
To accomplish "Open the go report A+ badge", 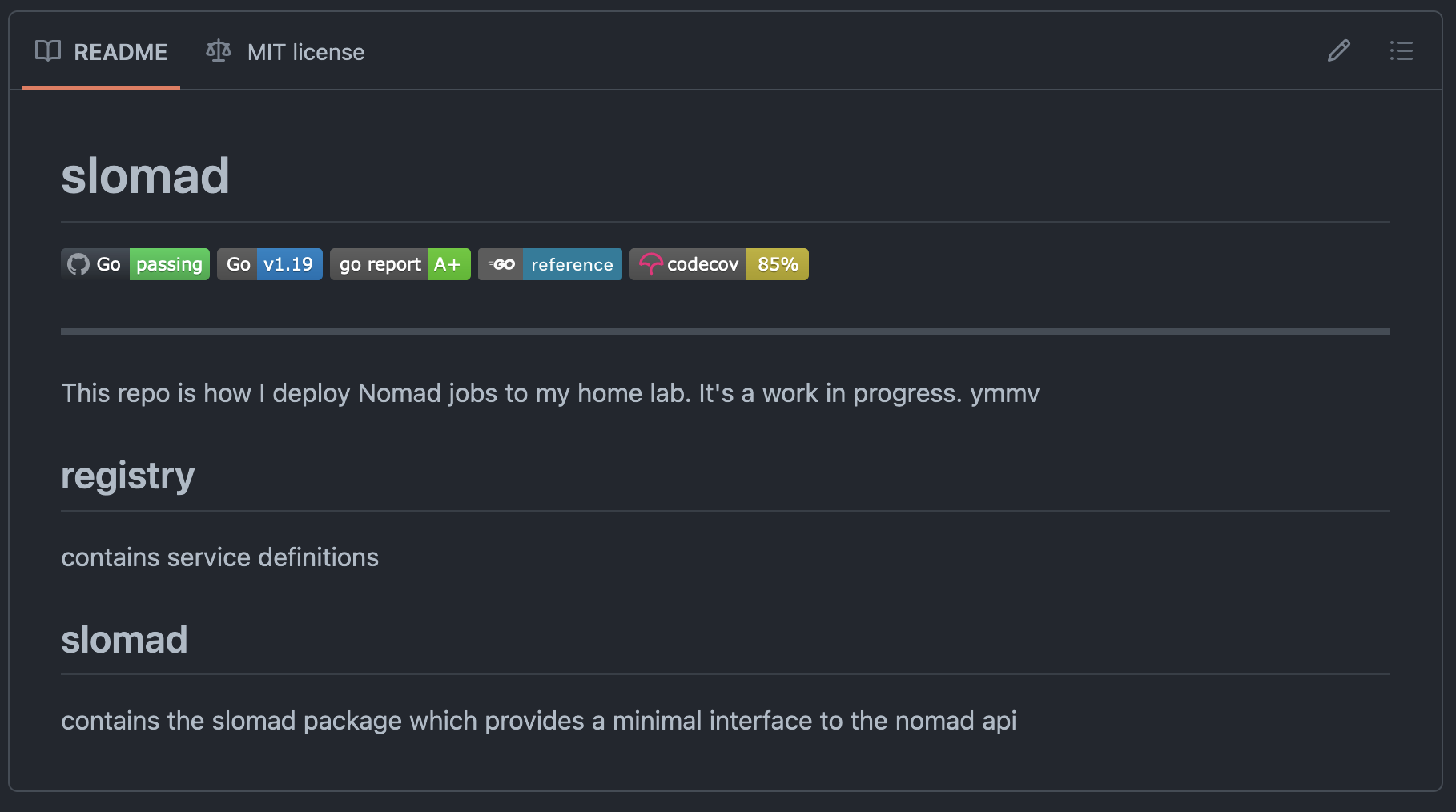I will point(400,264).
